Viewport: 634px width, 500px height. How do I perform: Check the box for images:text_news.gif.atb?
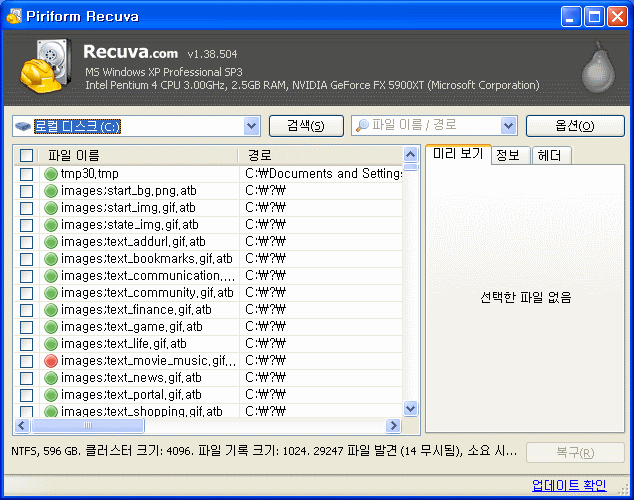26,378
